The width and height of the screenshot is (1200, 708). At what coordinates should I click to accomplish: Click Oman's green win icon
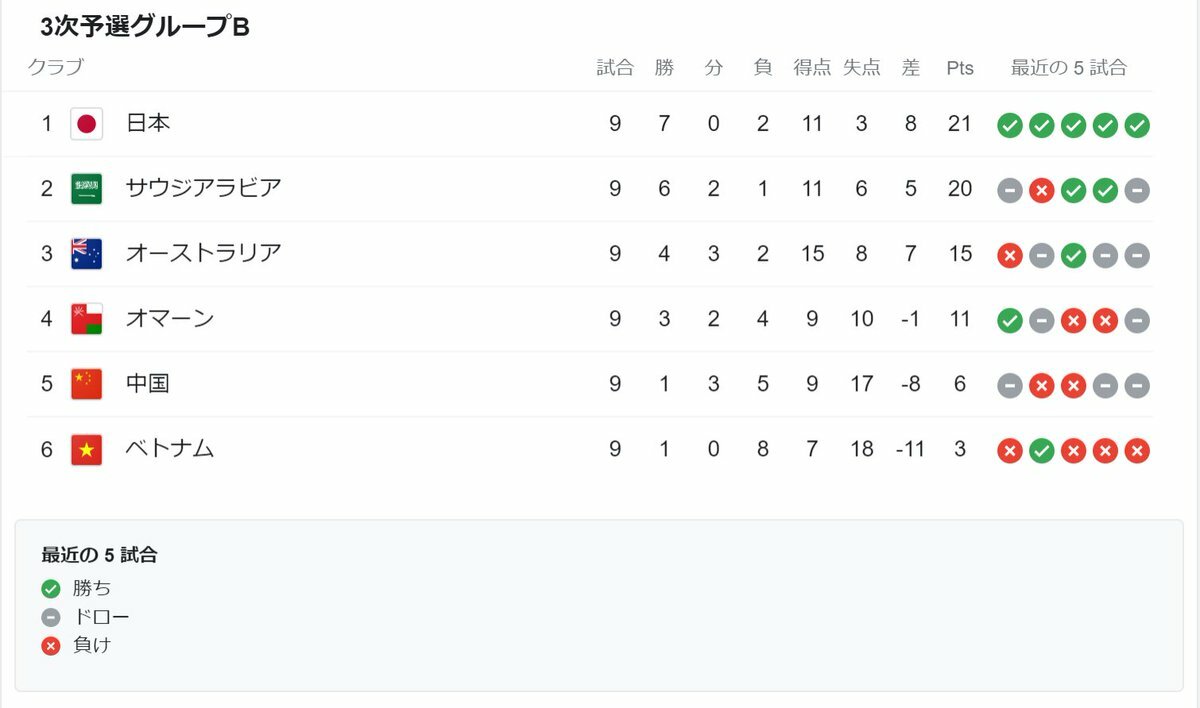tap(1010, 320)
